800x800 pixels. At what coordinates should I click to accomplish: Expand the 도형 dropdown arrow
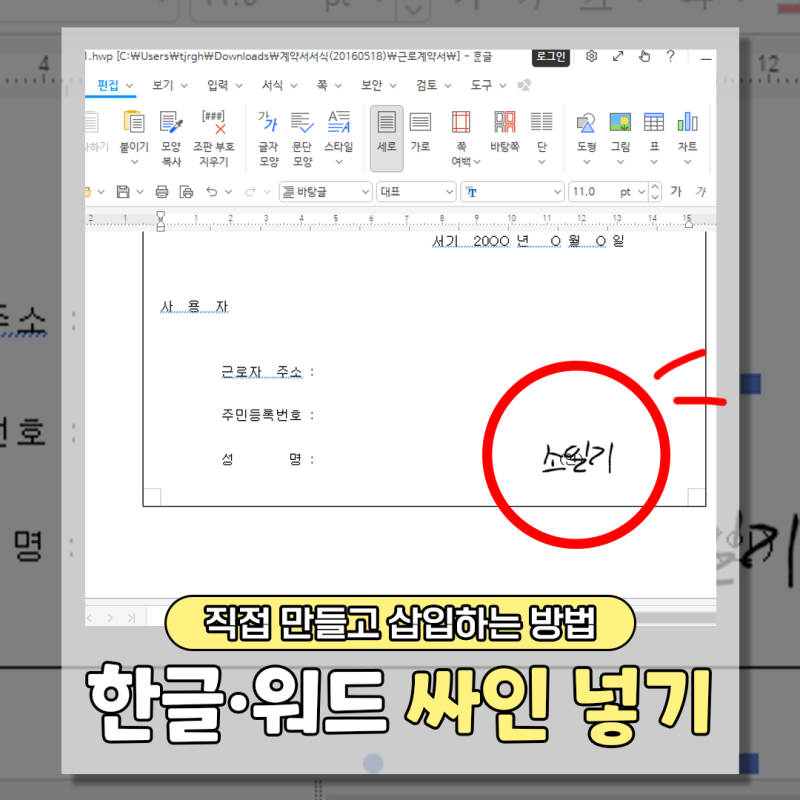coord(586,162)
